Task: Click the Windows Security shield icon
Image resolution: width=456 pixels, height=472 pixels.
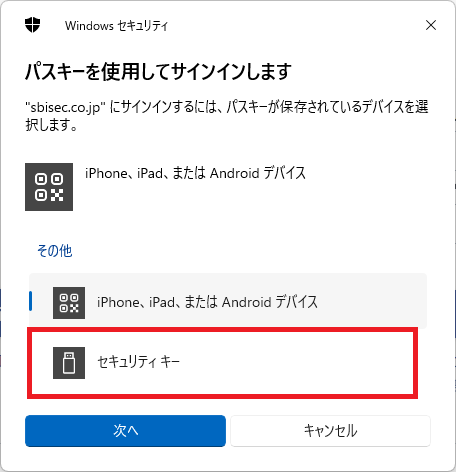Action: [32, 25]
